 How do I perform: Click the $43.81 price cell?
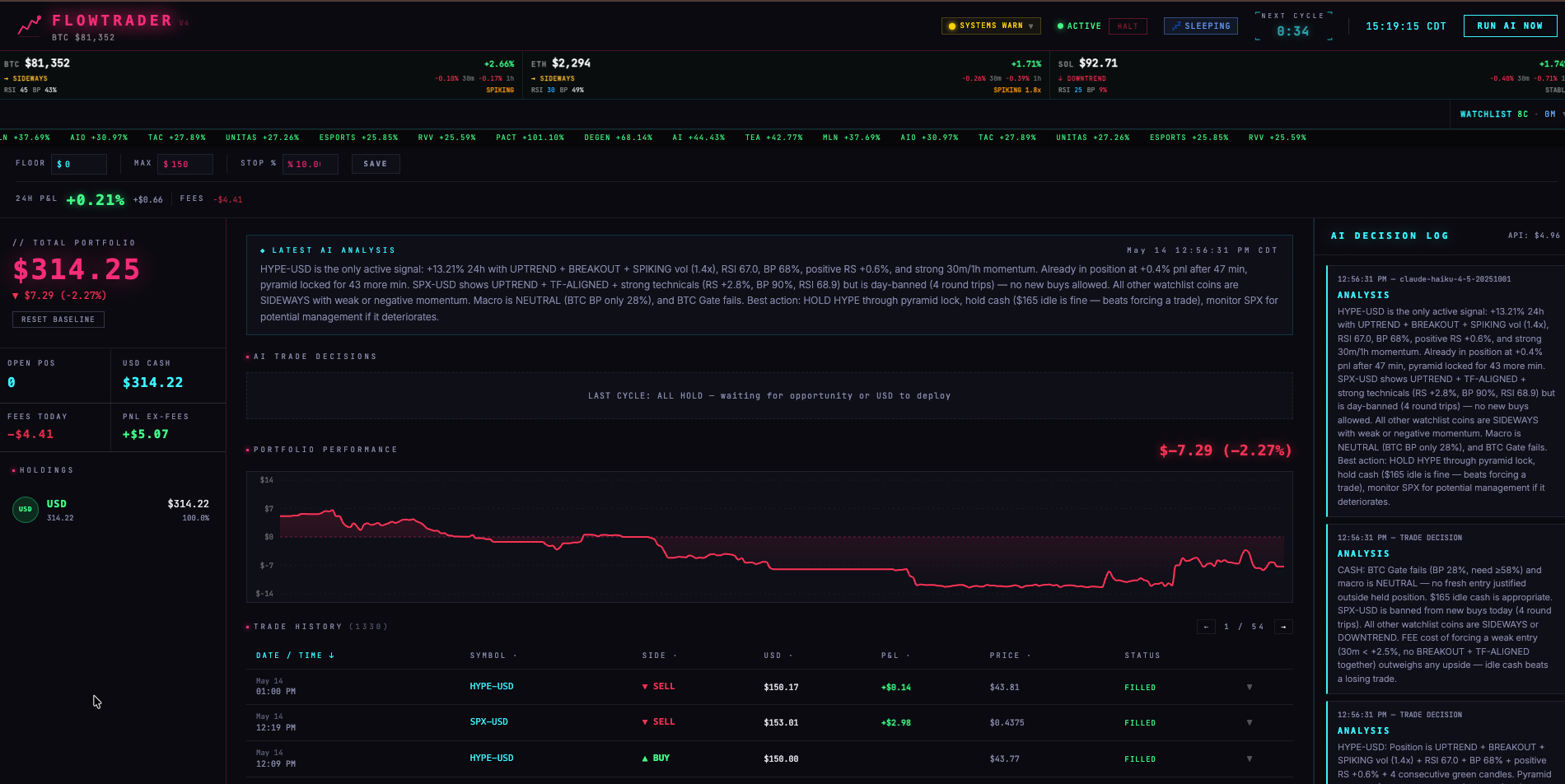(1004, 687)
